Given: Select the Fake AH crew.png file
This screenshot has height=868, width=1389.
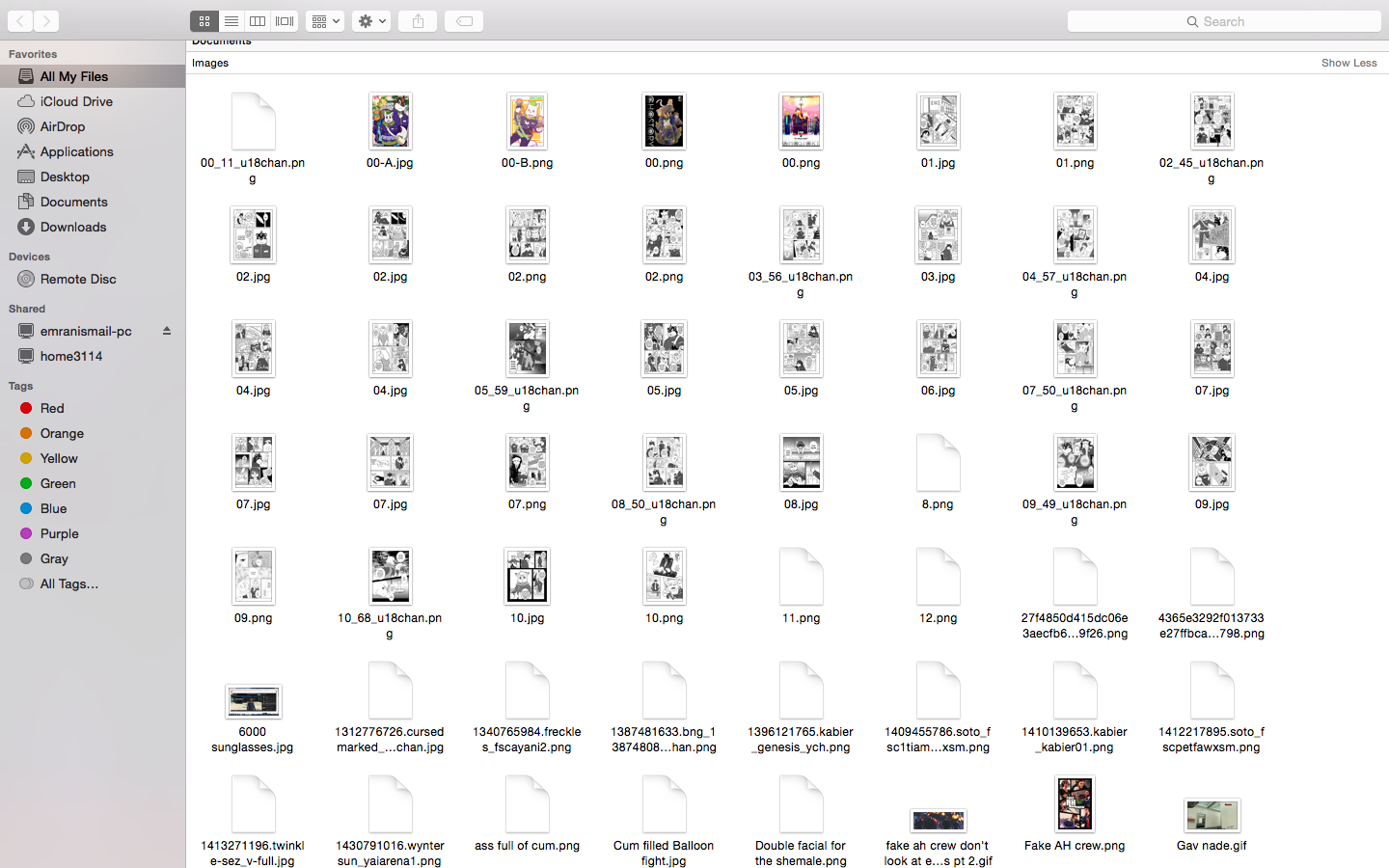Looking at the screenshot, I should pyautogui.click(x=1075, y=803).
